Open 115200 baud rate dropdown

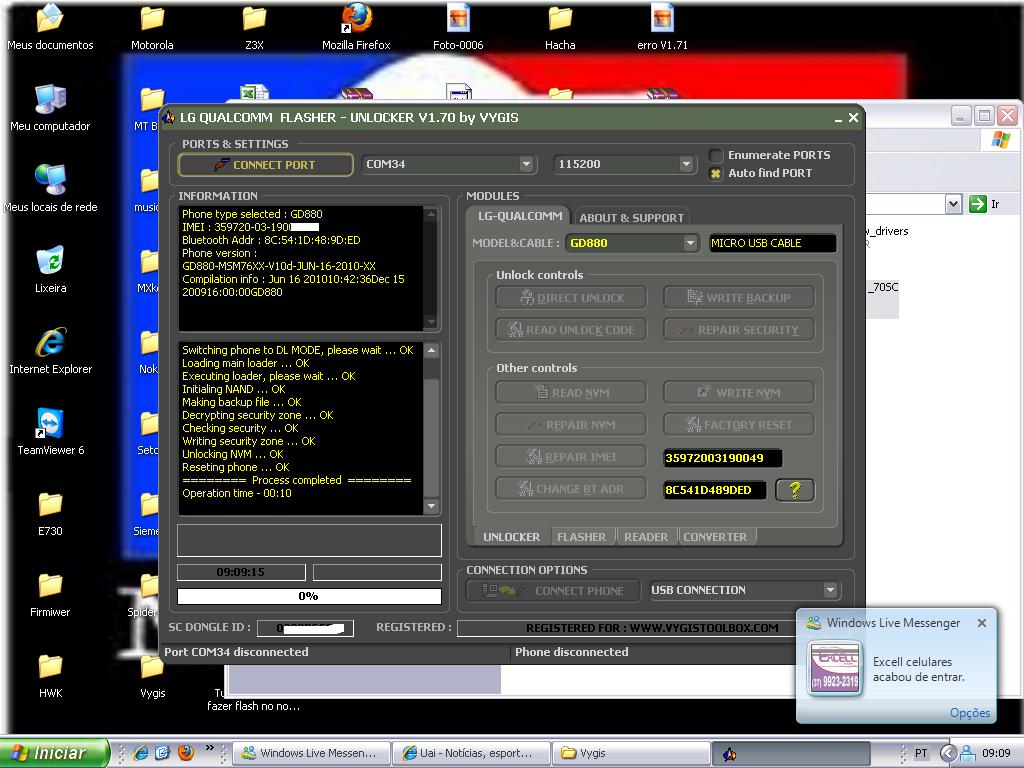(x=685, y=165)
